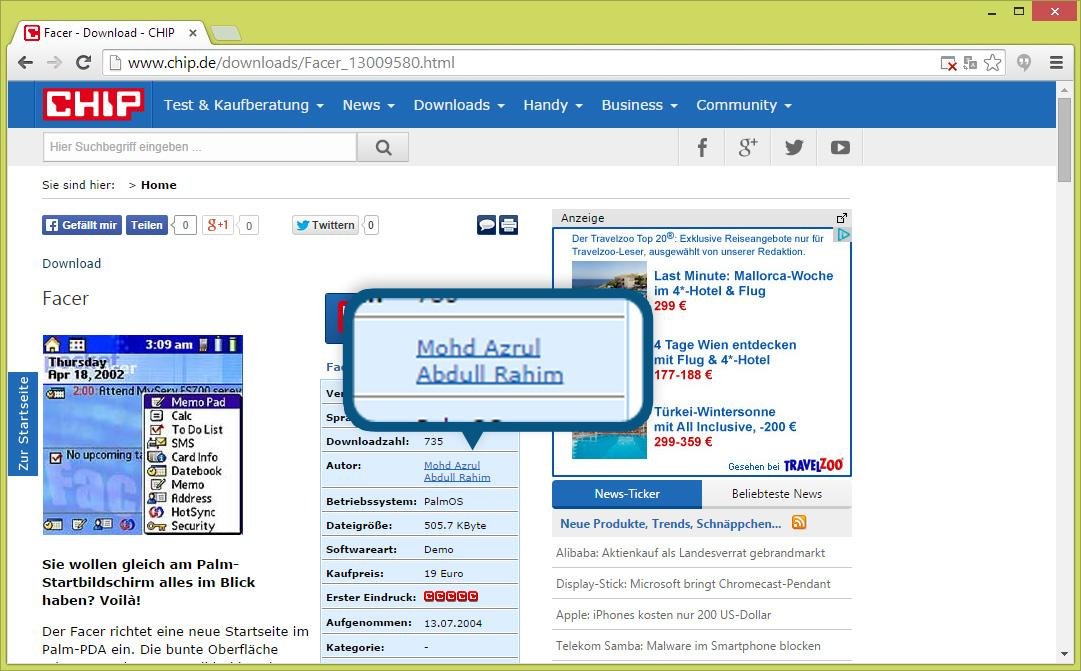Select the Facer - Download - CHIP browser tab

[110, 32]
